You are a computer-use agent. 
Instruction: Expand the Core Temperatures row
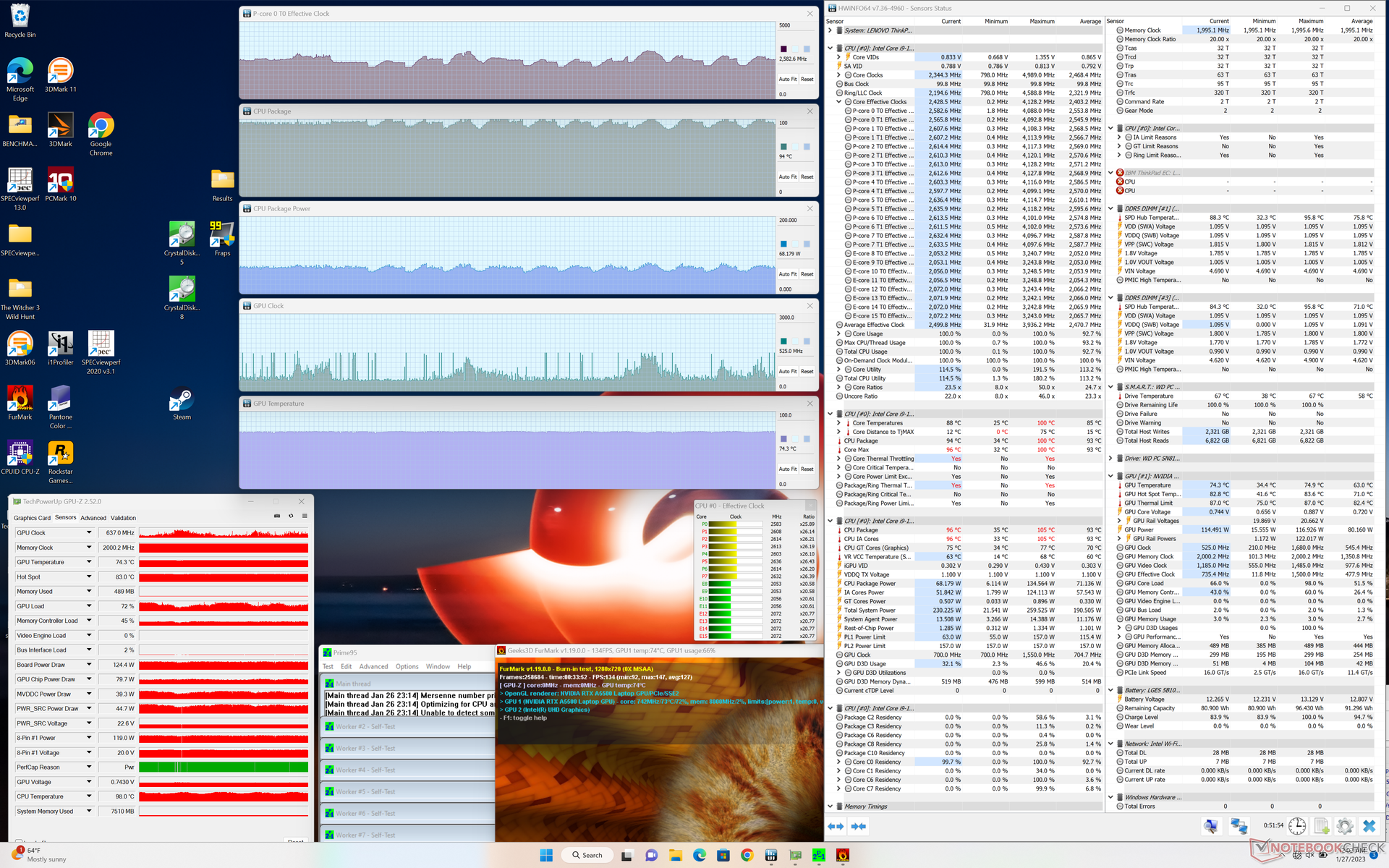tap(839, 423)
